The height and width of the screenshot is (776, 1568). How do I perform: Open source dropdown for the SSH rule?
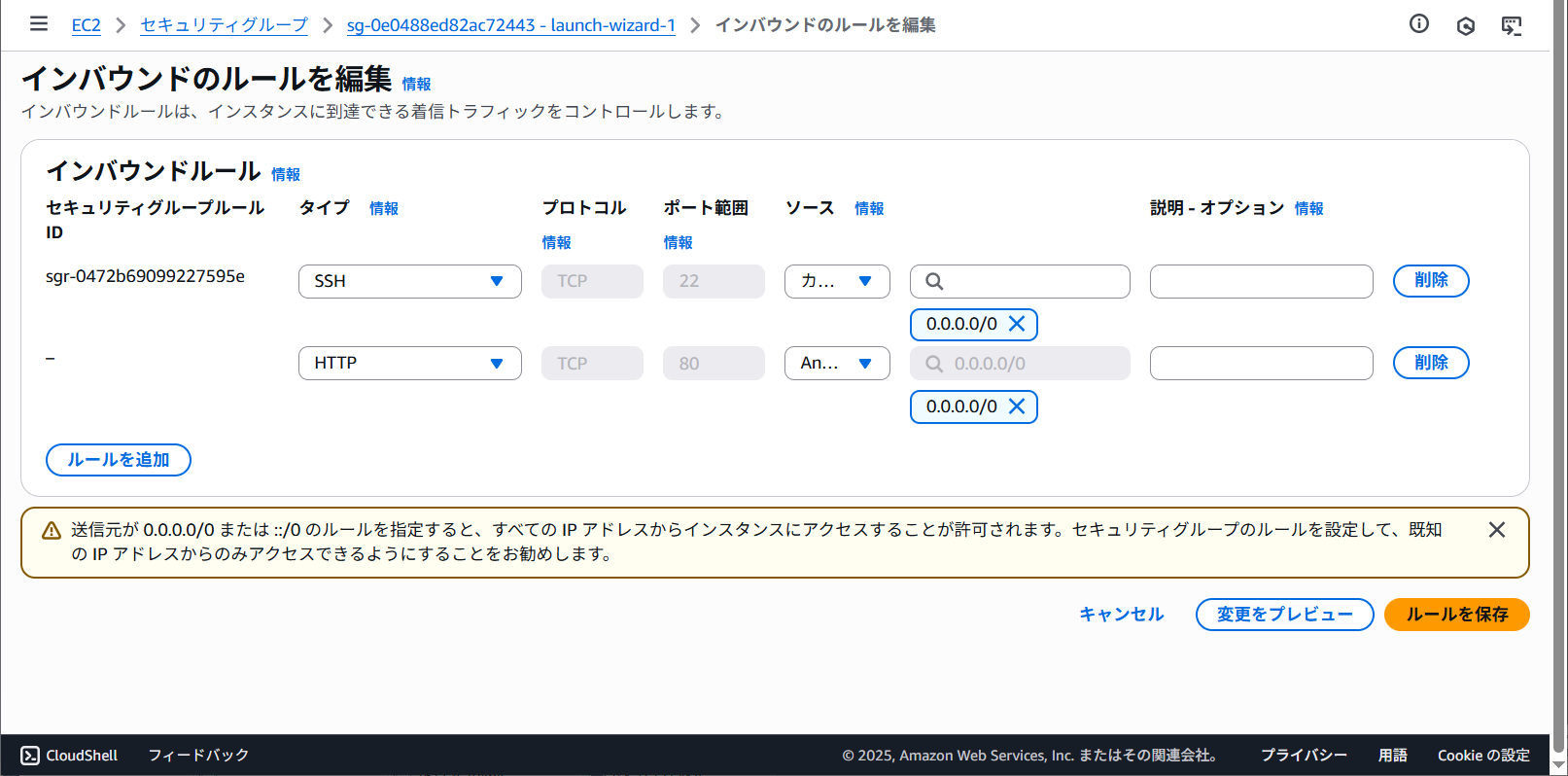(x=837, y=281)
